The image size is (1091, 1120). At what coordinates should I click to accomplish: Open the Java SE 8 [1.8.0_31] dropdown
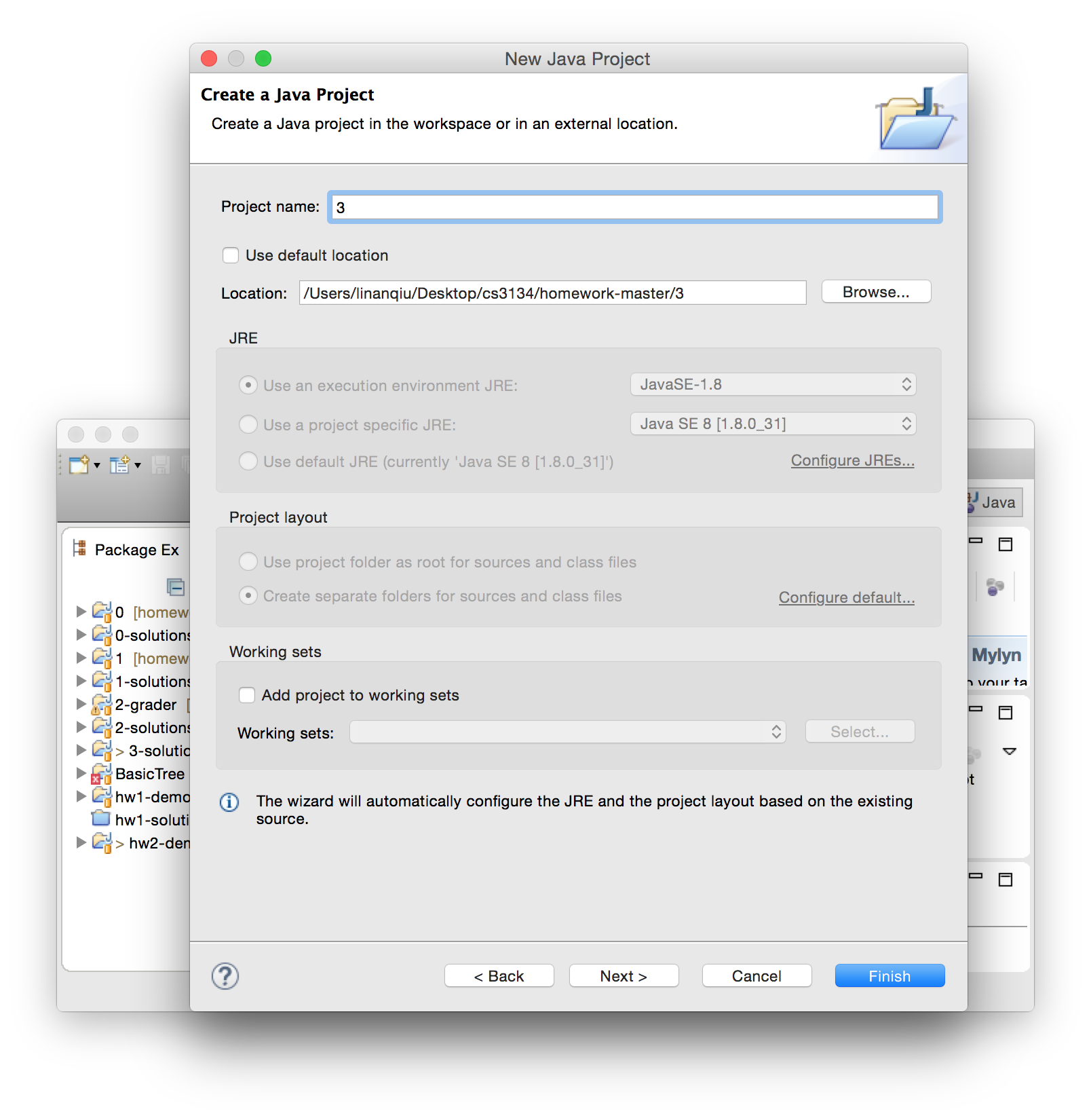point(773,424)
